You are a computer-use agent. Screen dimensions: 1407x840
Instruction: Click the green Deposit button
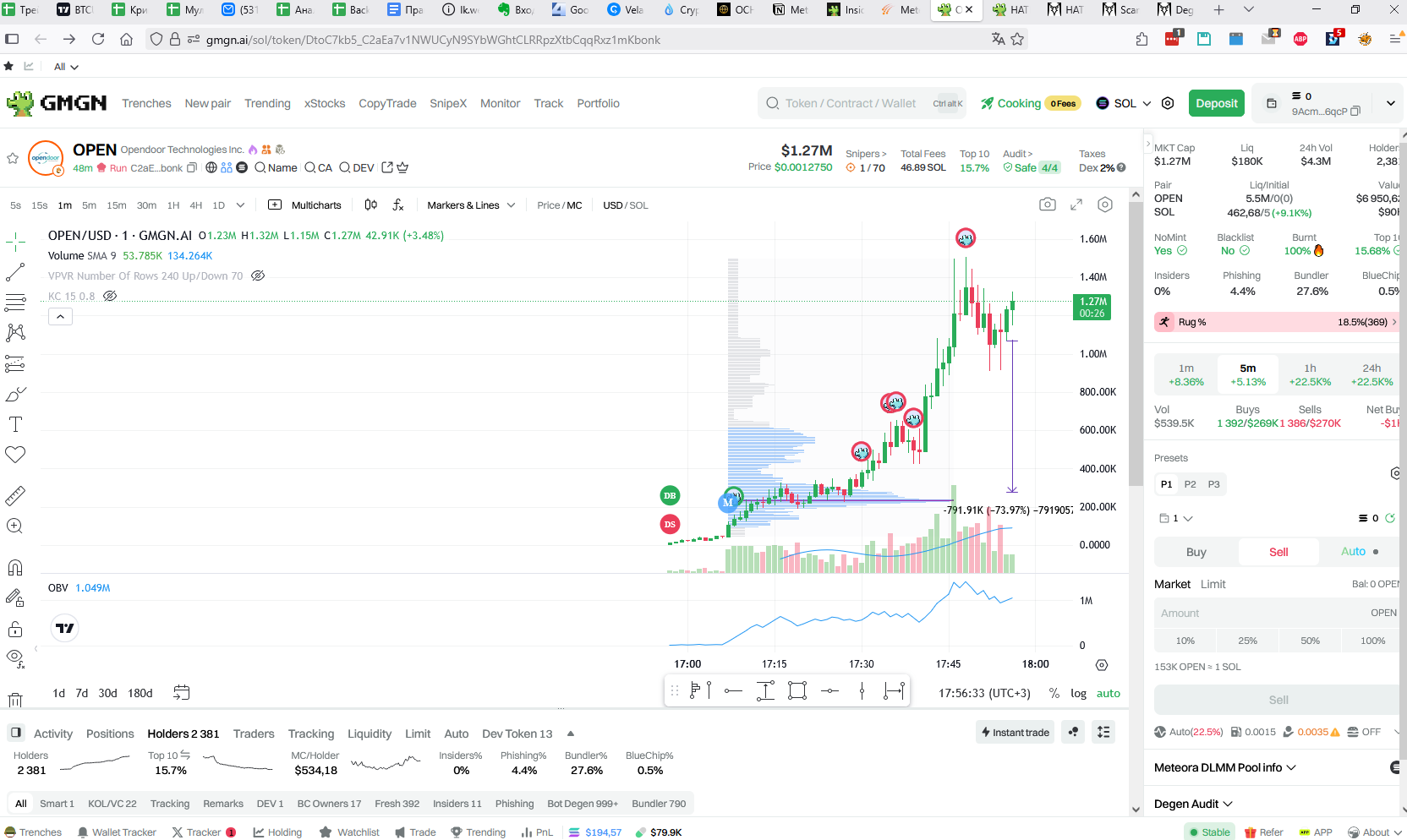[1217, 103]
